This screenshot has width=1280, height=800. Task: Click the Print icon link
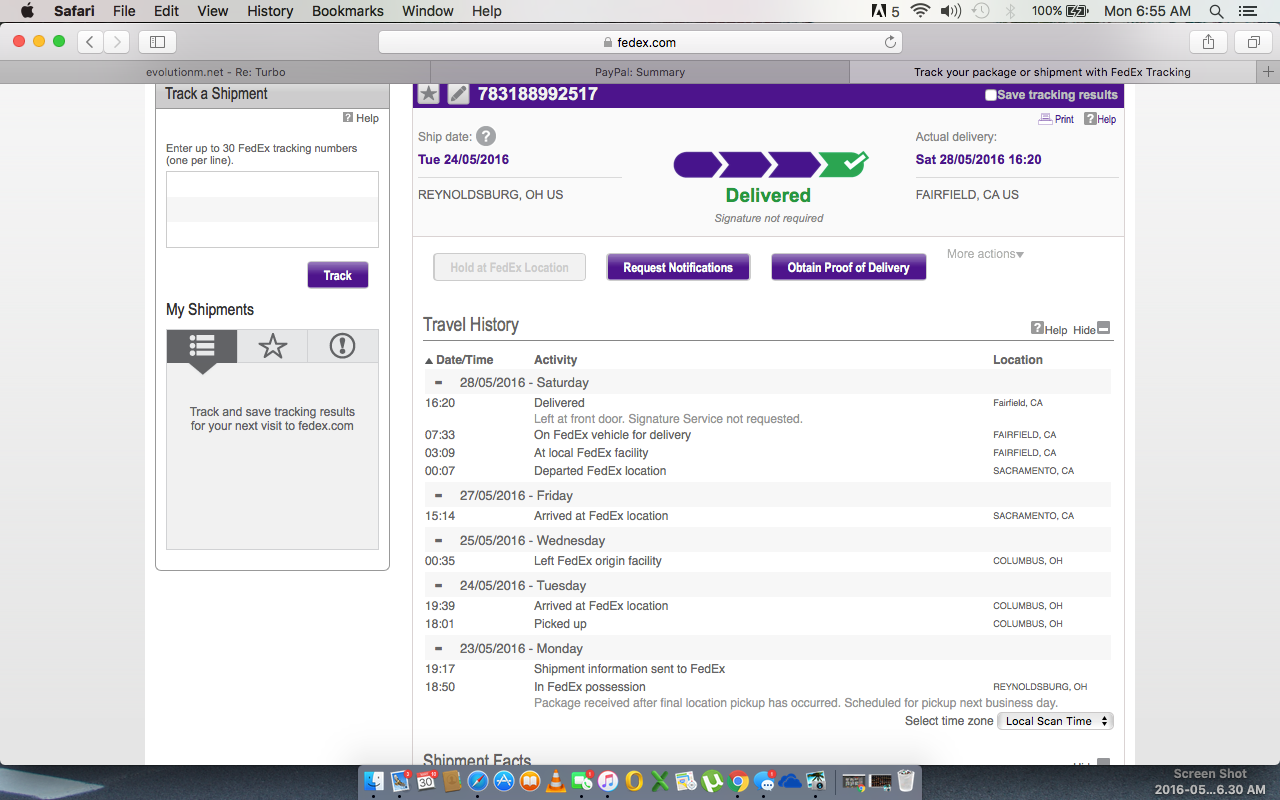(x=1056, y=119)
